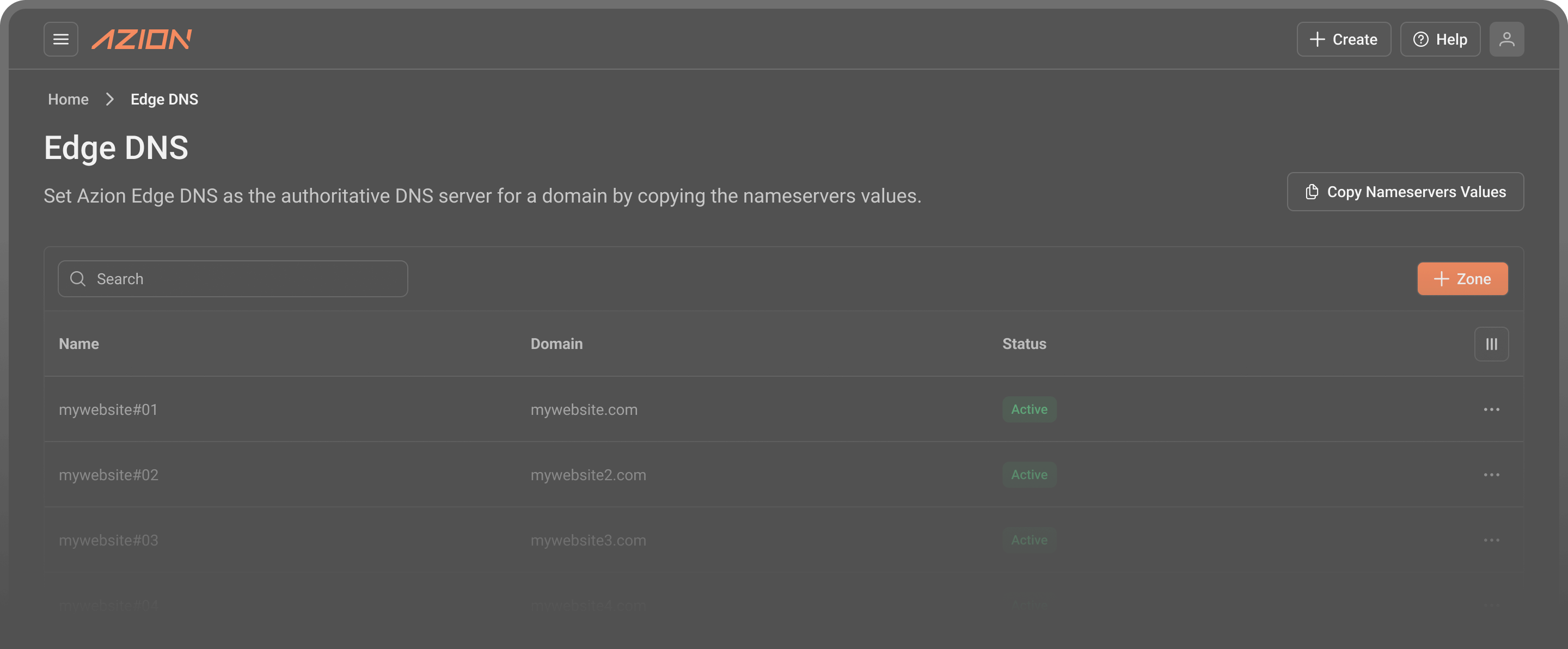Open the user profile menu
Viewport: 1568px width, 649px height.
pos(1506,40)
